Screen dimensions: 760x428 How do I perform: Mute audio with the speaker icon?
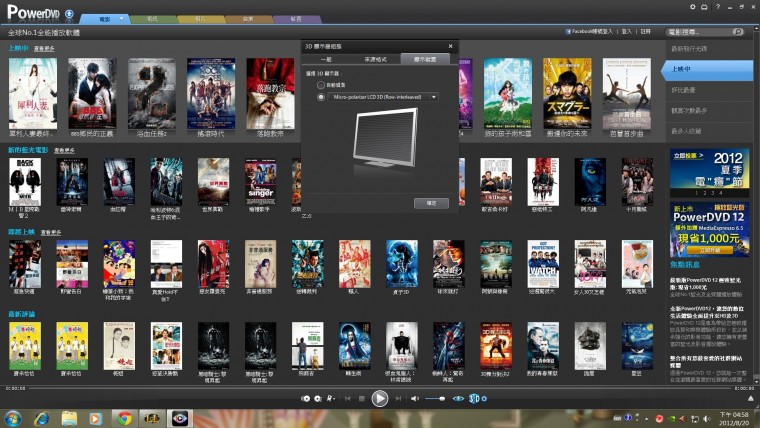pyautogui.click(x=415, y=398)
